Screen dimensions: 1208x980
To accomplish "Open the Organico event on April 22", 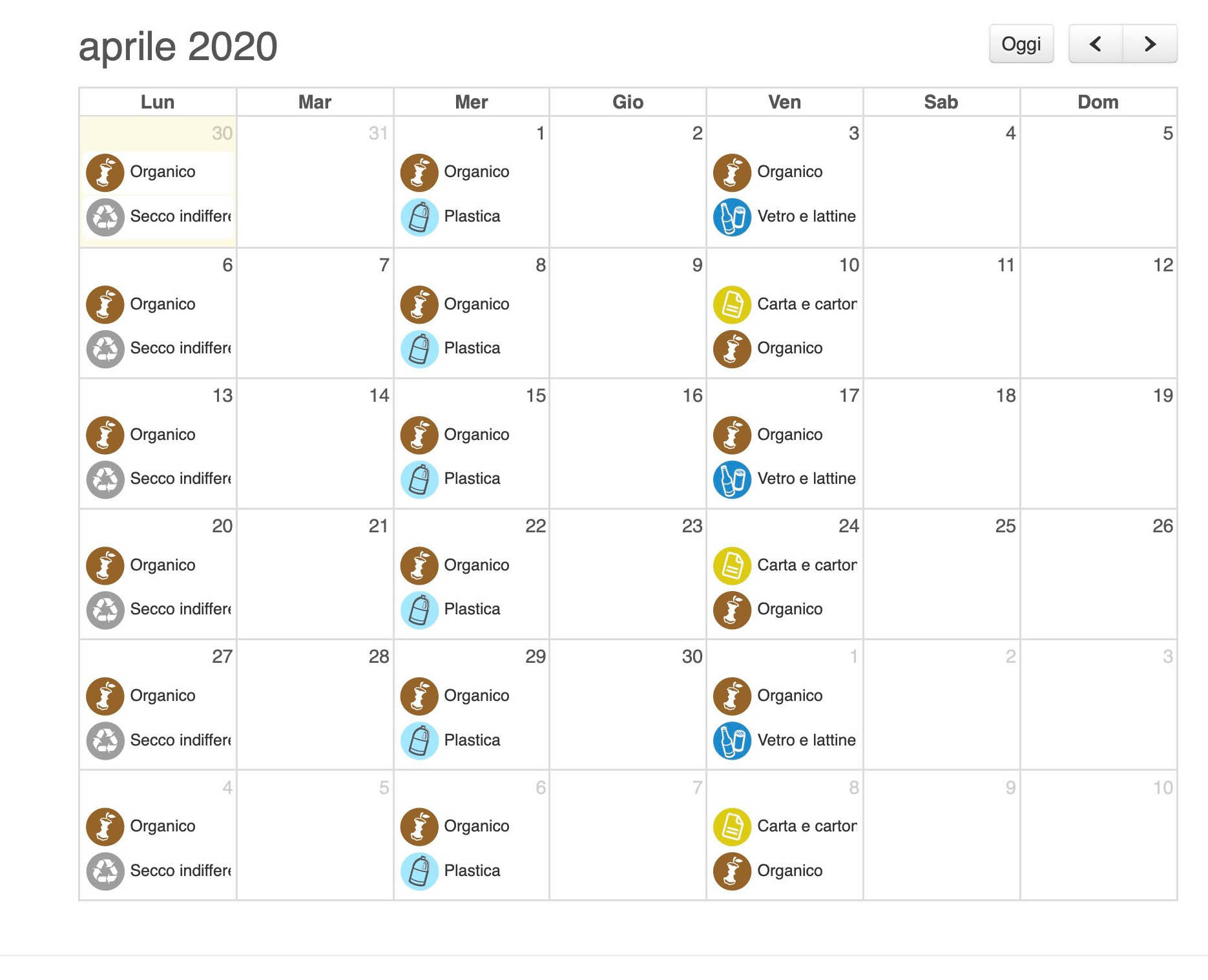I will click(472, 565).
